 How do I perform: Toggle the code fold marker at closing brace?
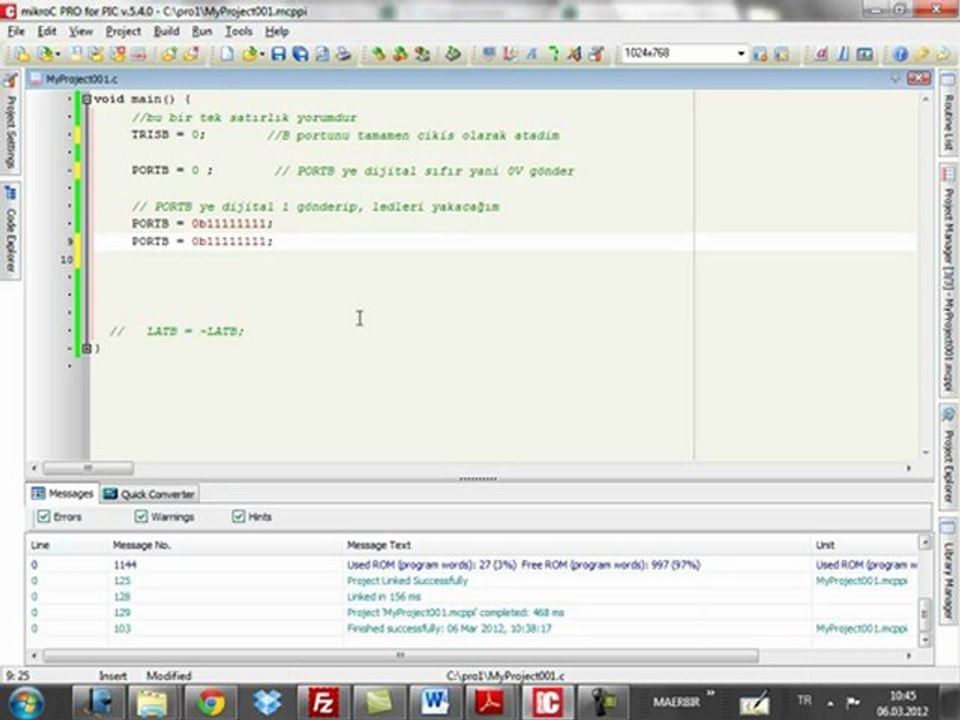click(x=87, y=348)
